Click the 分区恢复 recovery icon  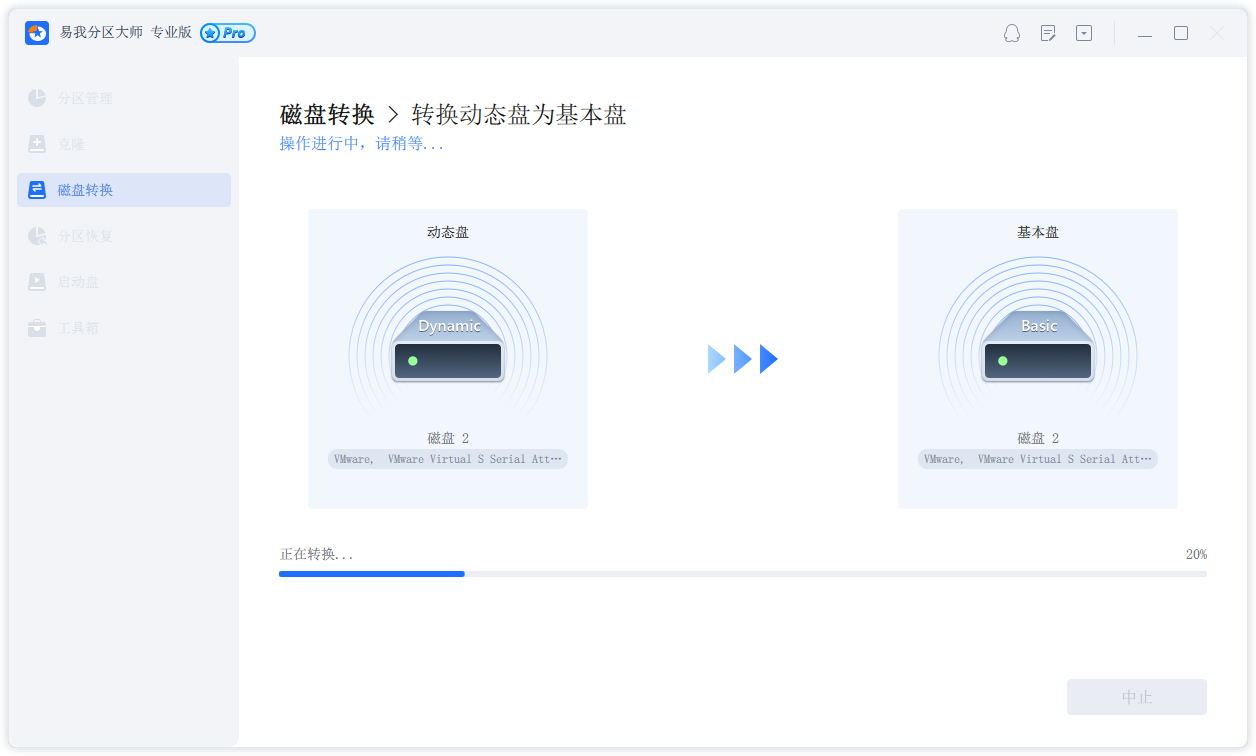coord(37,236)
